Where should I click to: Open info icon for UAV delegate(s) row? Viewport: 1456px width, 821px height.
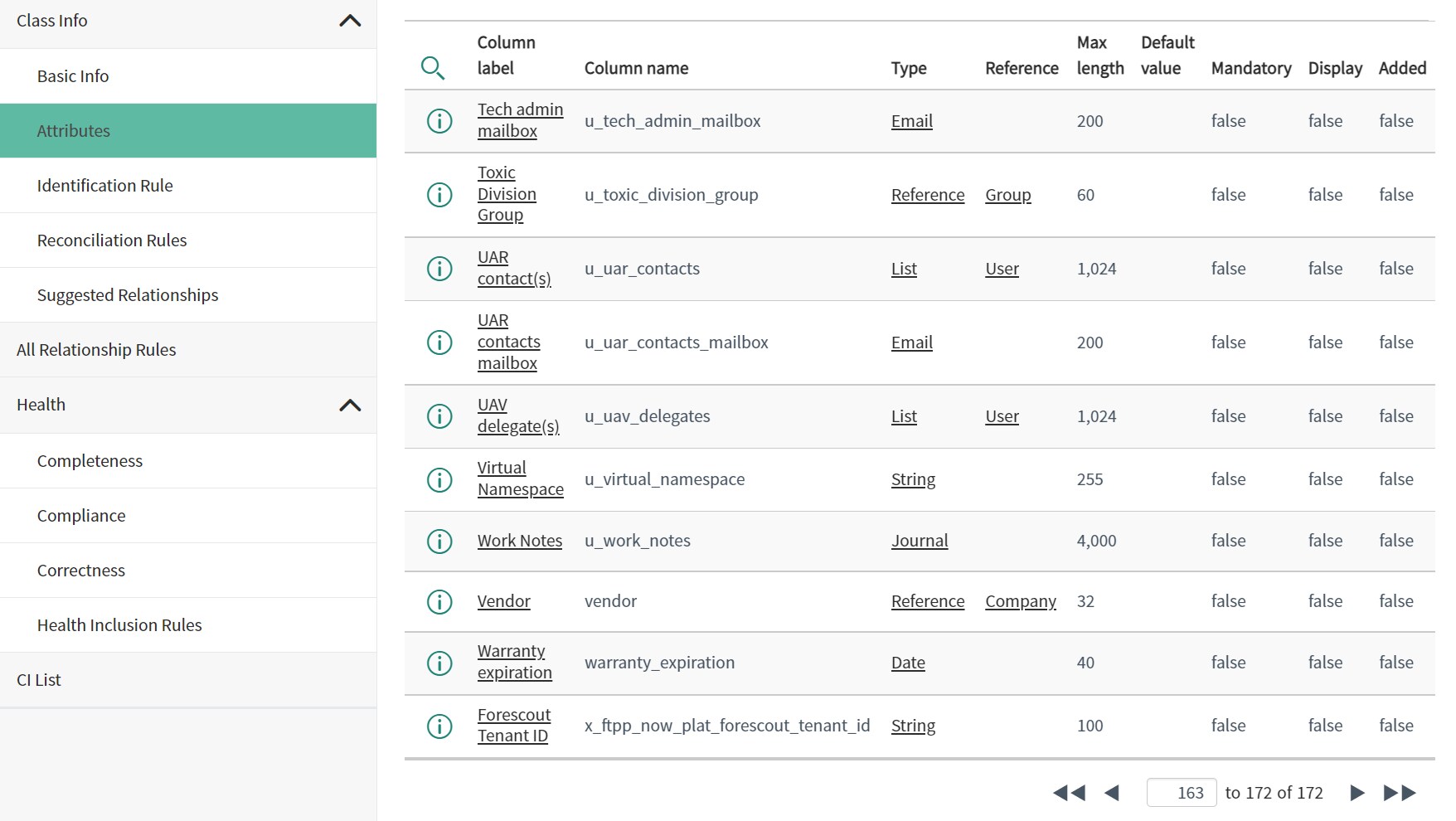click(439, 416)
